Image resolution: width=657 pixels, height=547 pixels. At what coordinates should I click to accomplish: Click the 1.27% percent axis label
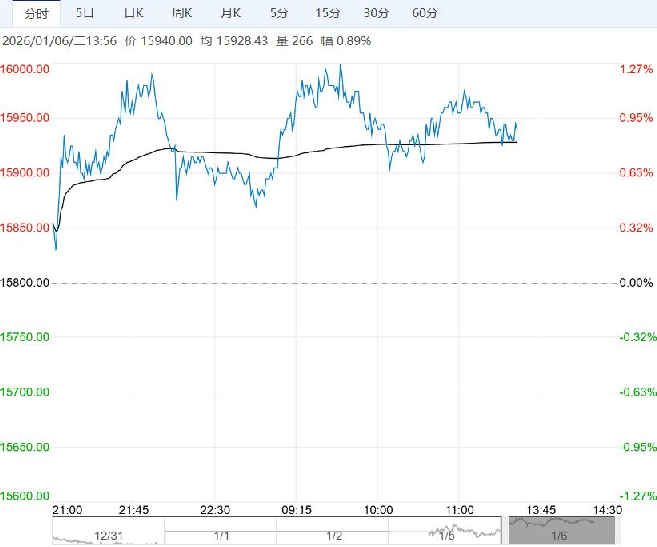636,69
